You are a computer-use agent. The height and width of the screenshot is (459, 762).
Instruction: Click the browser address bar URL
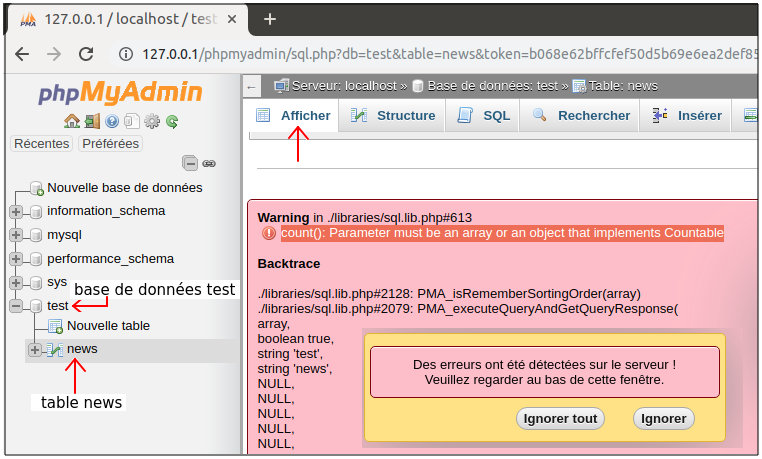point(450,54)
